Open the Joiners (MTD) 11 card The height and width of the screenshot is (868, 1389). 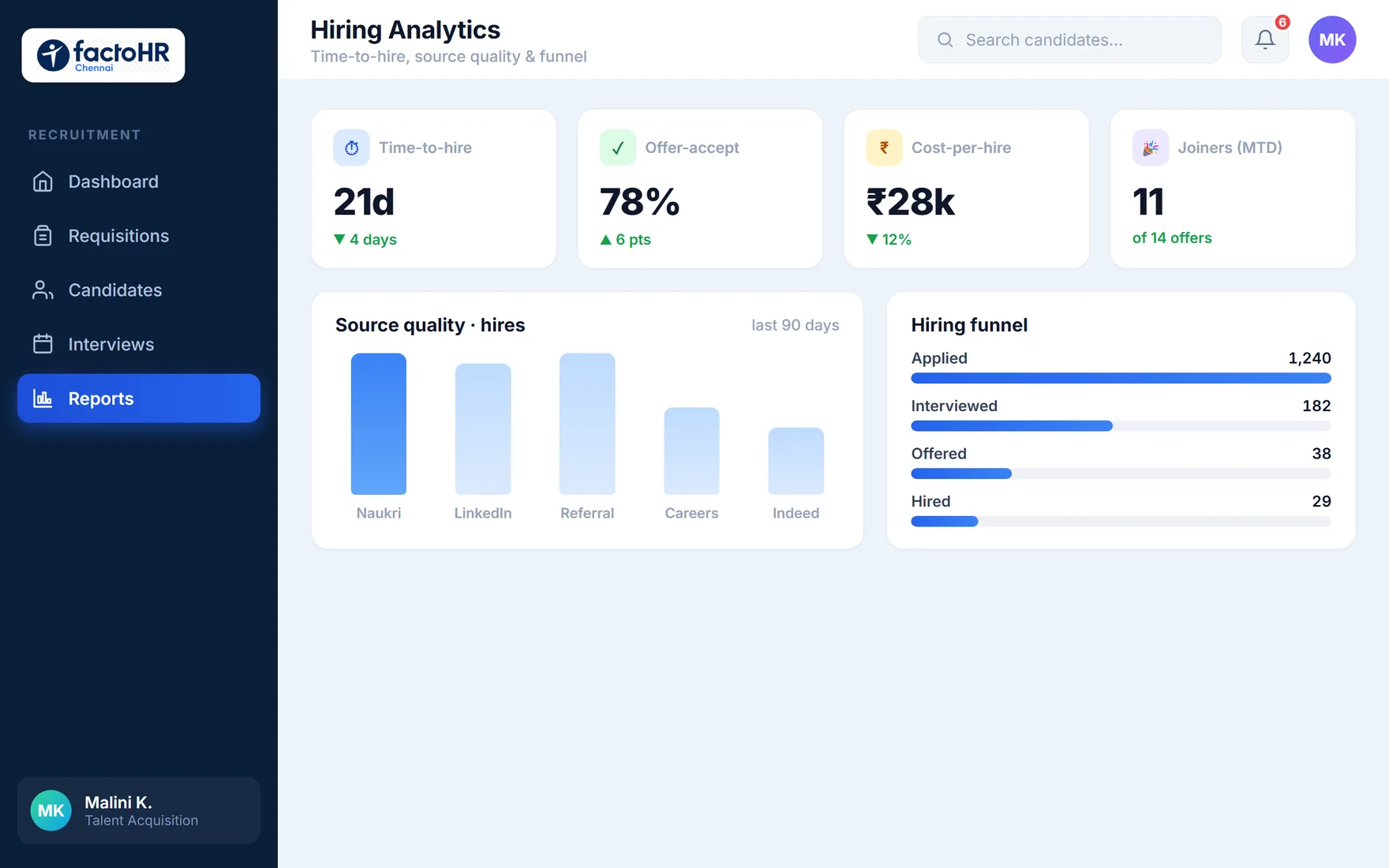tap(1233, 189)
